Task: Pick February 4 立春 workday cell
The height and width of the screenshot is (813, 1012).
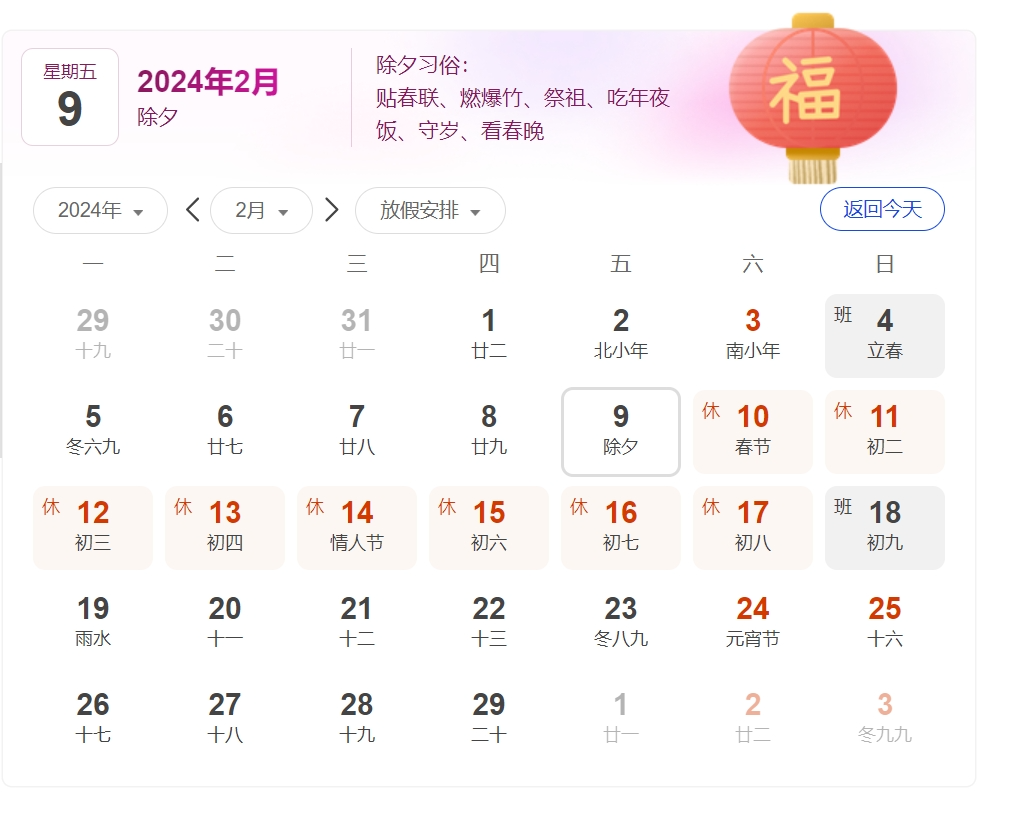Action: tap(885, 336)
